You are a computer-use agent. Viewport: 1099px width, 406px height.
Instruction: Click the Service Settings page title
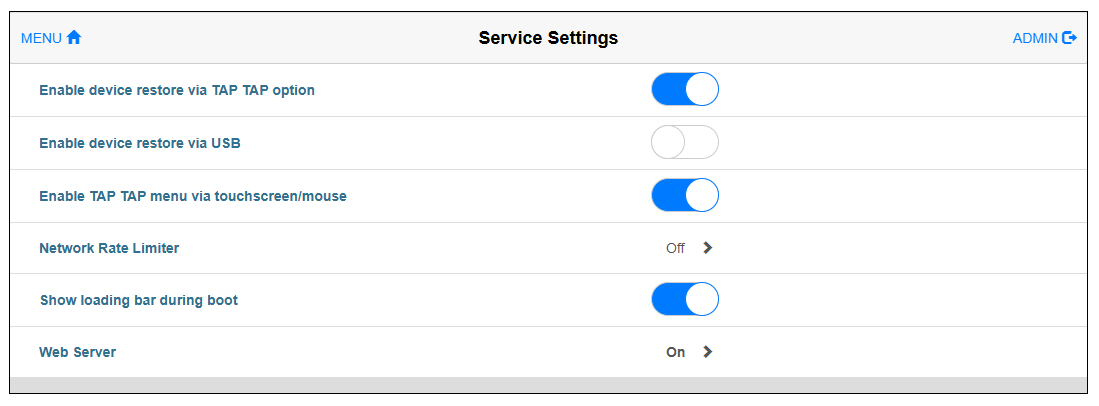click(x=548, y=38)
